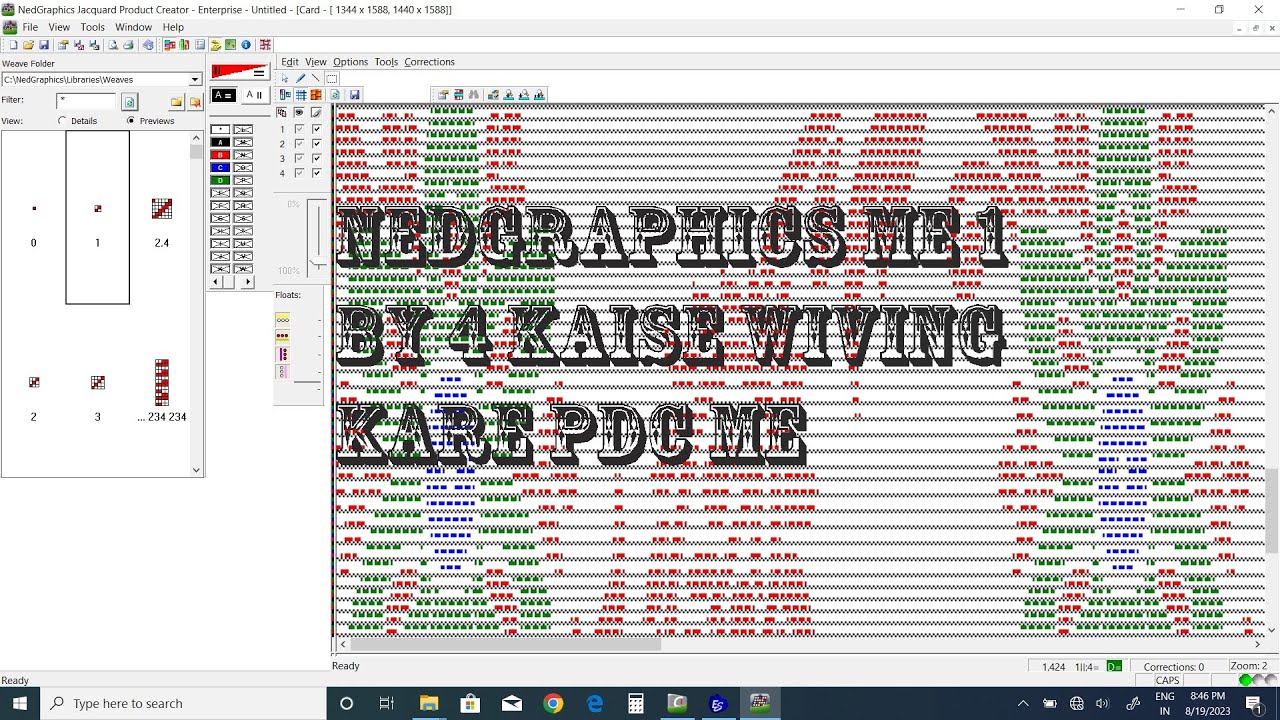Viewport: 1280px width, 720px height.
Task: Click the red weave grid toolbar icon
Action: pos(265,45)
